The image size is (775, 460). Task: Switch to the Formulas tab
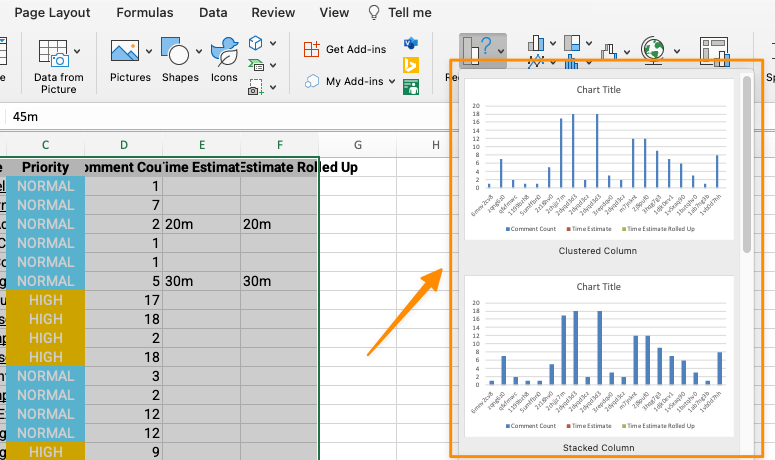[144, 13]
